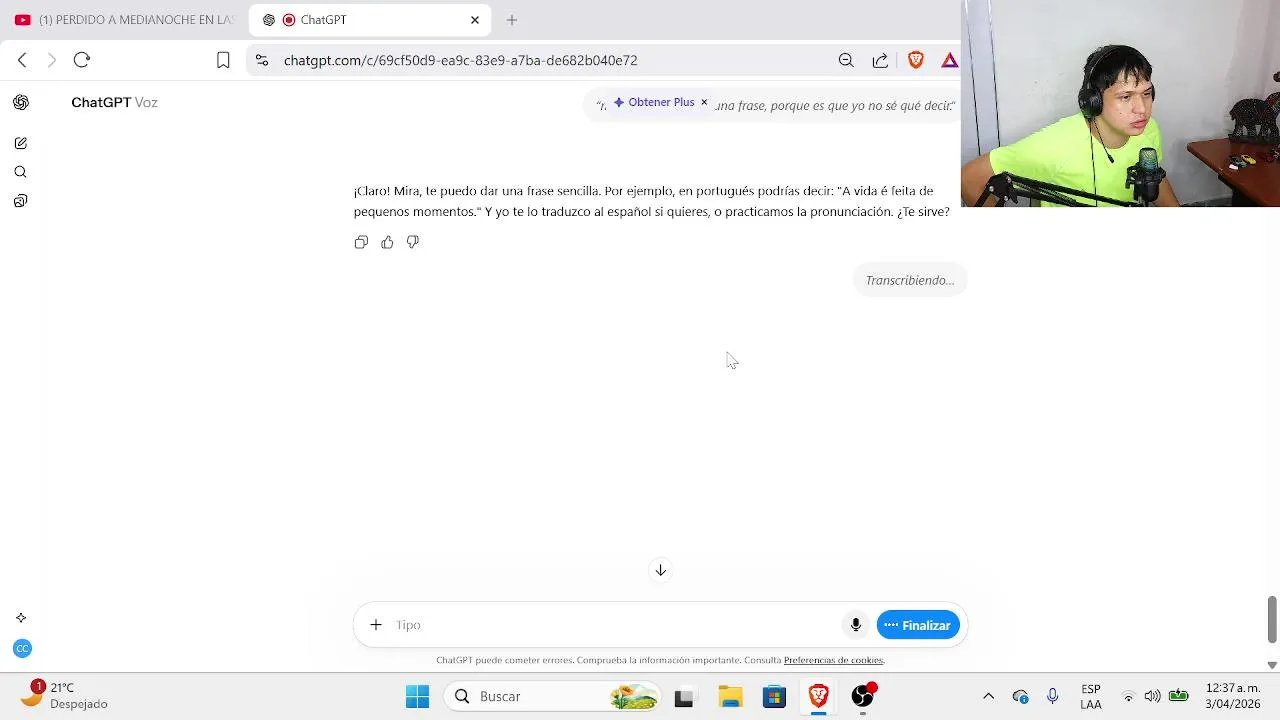Viewport: 1280px width, 720px height.
Task: Open Brave Shields lion icon
Action: [915, 60]
